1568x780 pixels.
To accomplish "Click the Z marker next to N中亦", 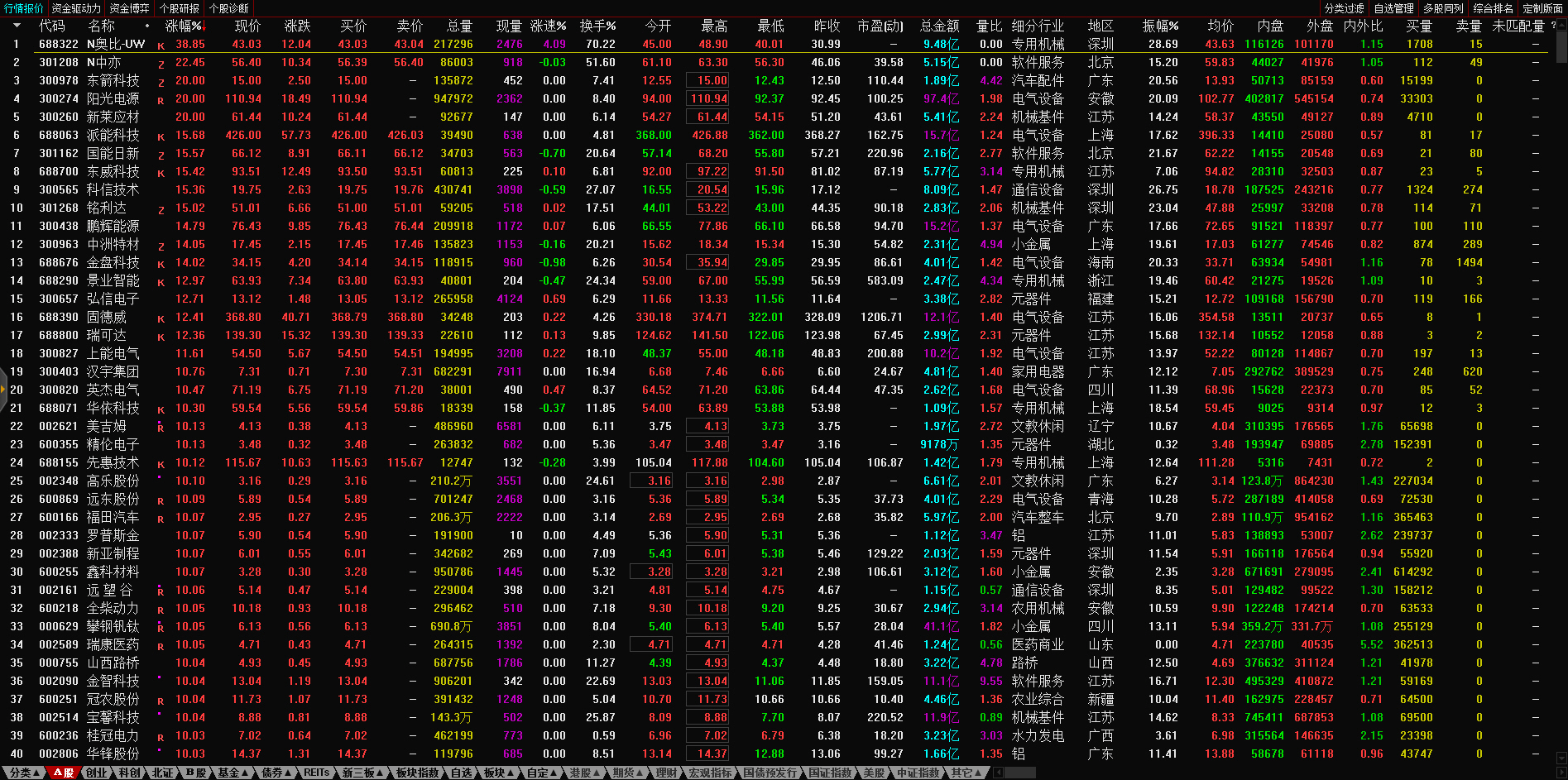I will [x=161, y=64].
